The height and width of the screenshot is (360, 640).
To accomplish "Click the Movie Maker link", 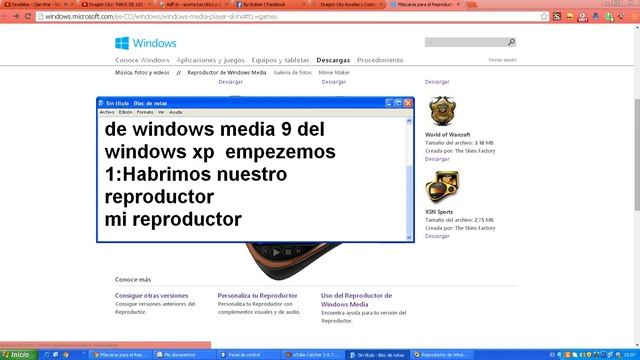I will (x=334, y=73).
